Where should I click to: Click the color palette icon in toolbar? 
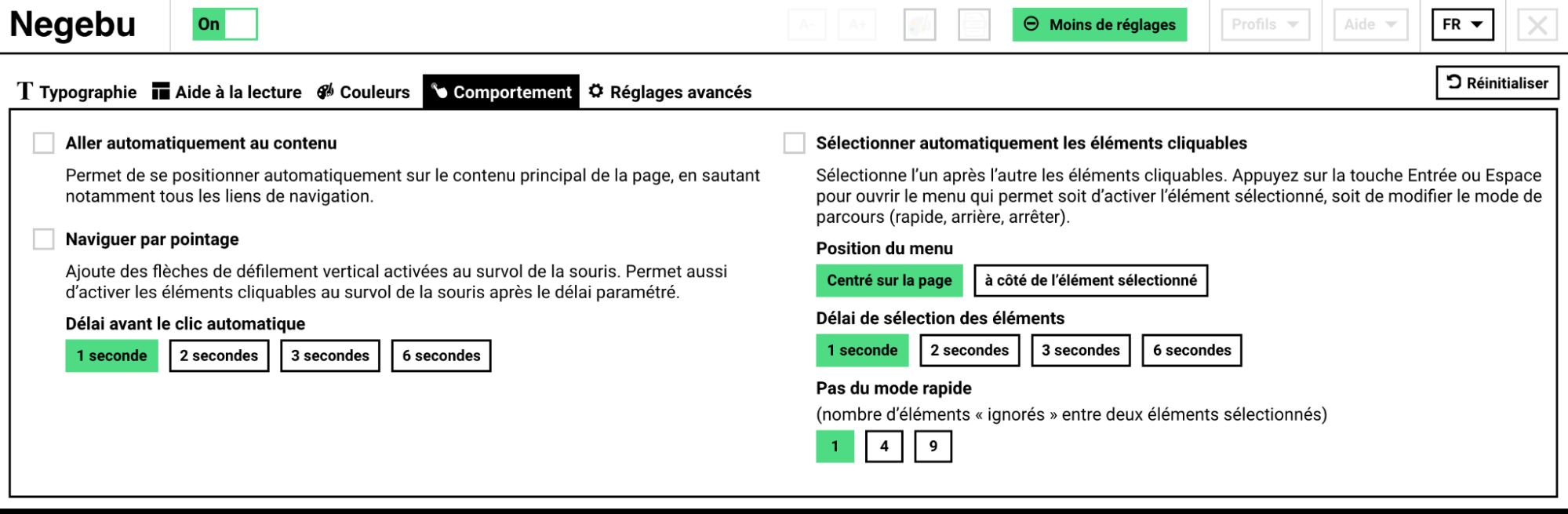pyautogui.click(x=919, y=25)
